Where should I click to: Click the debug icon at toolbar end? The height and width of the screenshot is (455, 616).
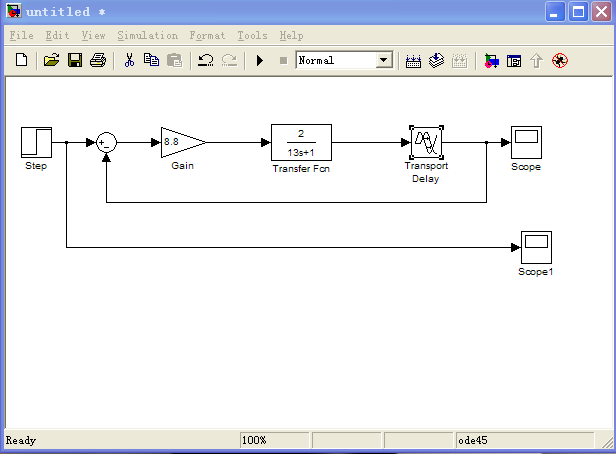[x=559, y=61]
